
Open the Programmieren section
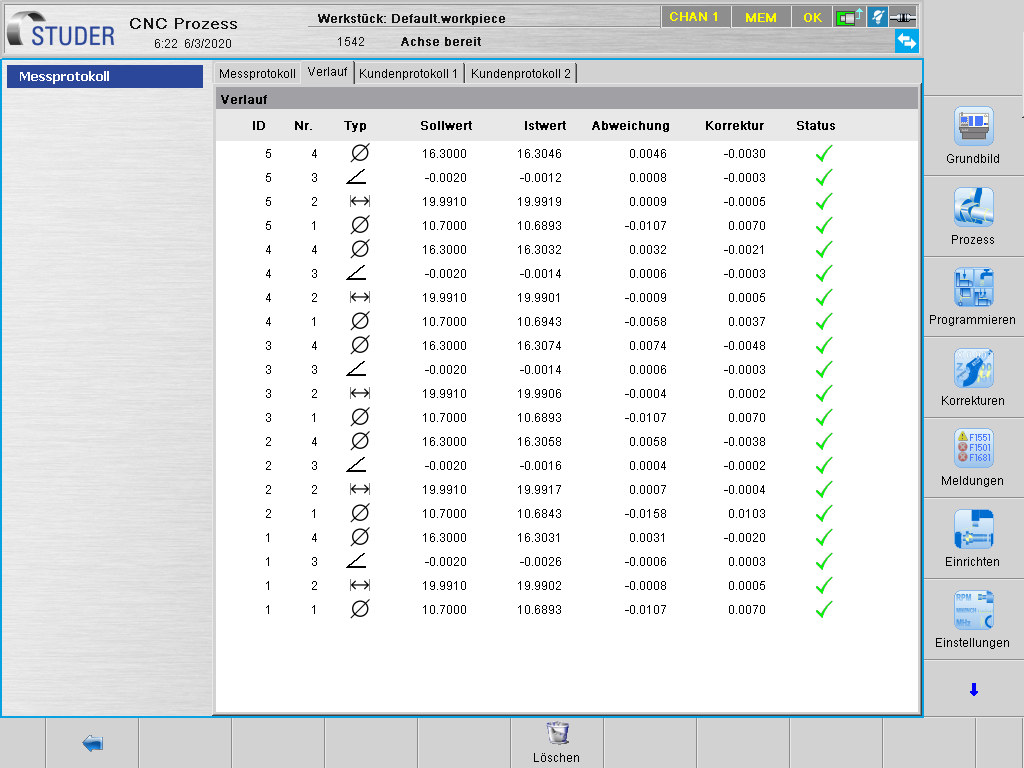(972, 297)
